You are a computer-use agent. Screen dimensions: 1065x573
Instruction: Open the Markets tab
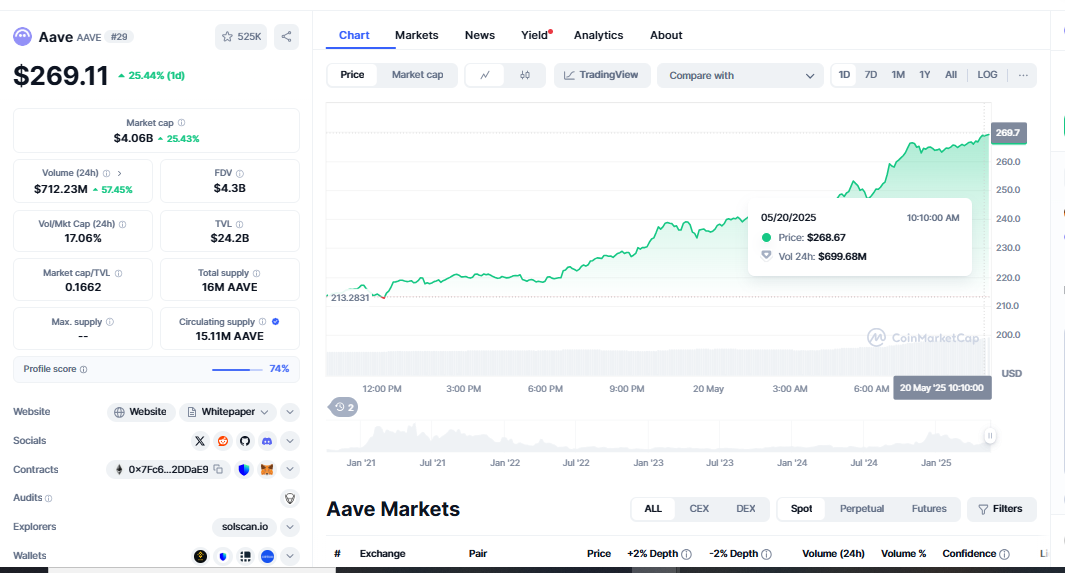tap(416, 35)
